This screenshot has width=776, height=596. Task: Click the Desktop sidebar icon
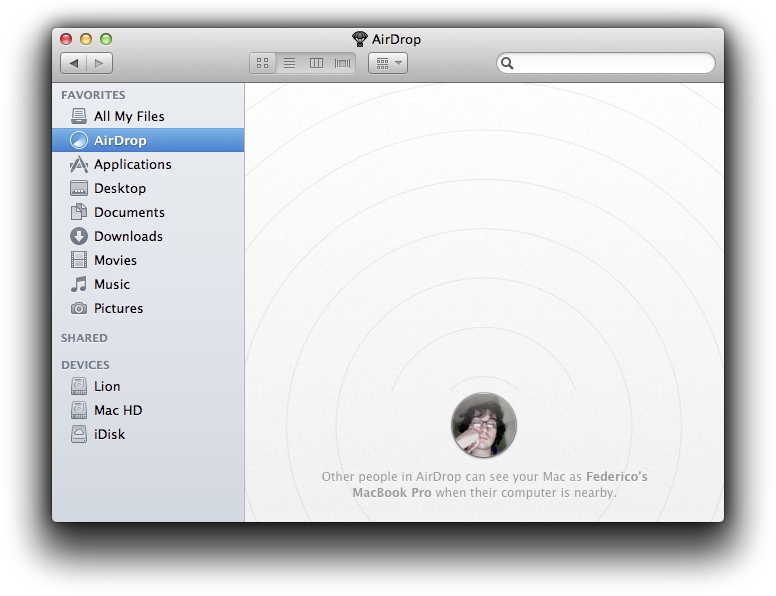coord(79,188)
